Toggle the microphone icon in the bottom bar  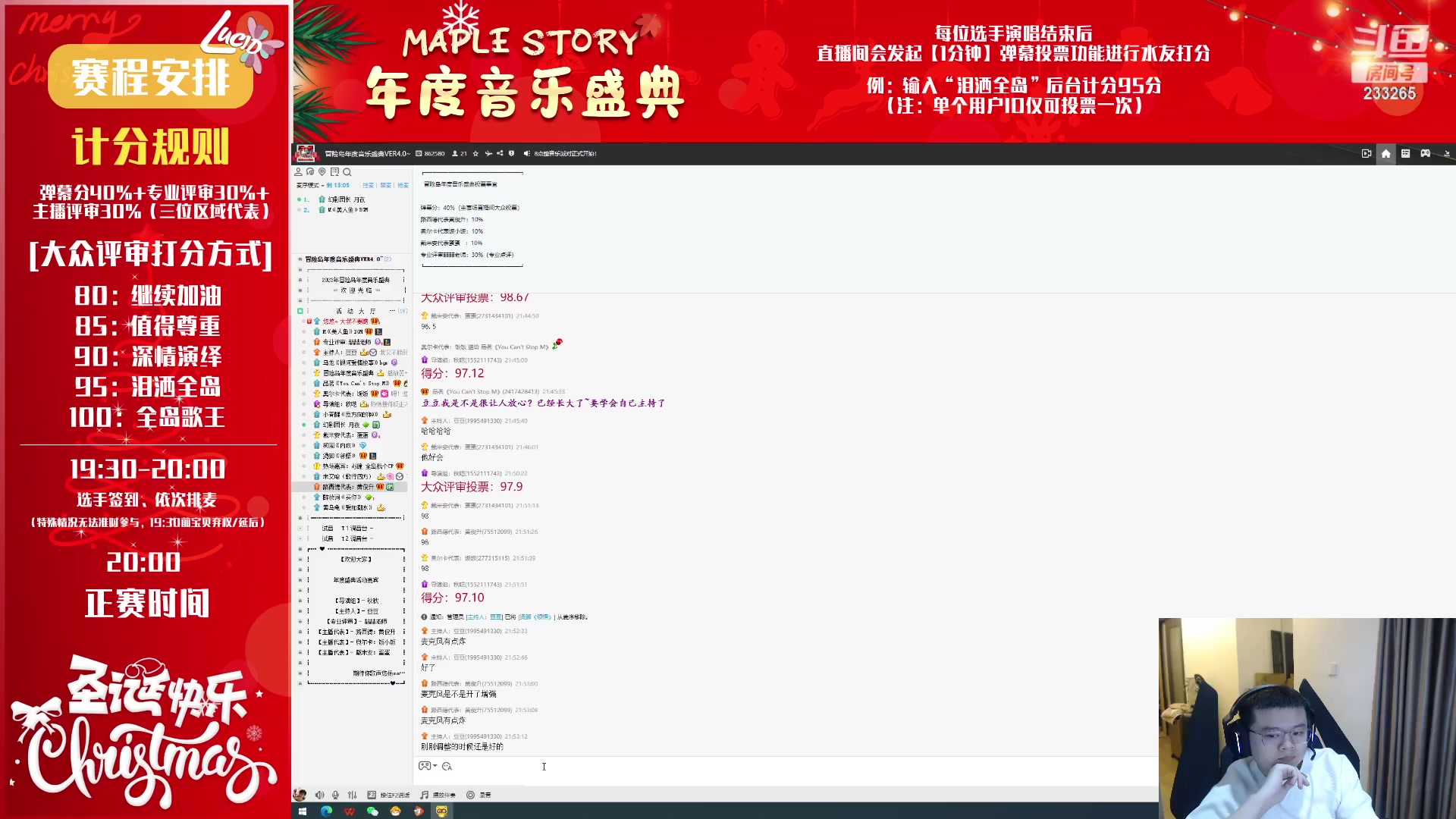335,795
